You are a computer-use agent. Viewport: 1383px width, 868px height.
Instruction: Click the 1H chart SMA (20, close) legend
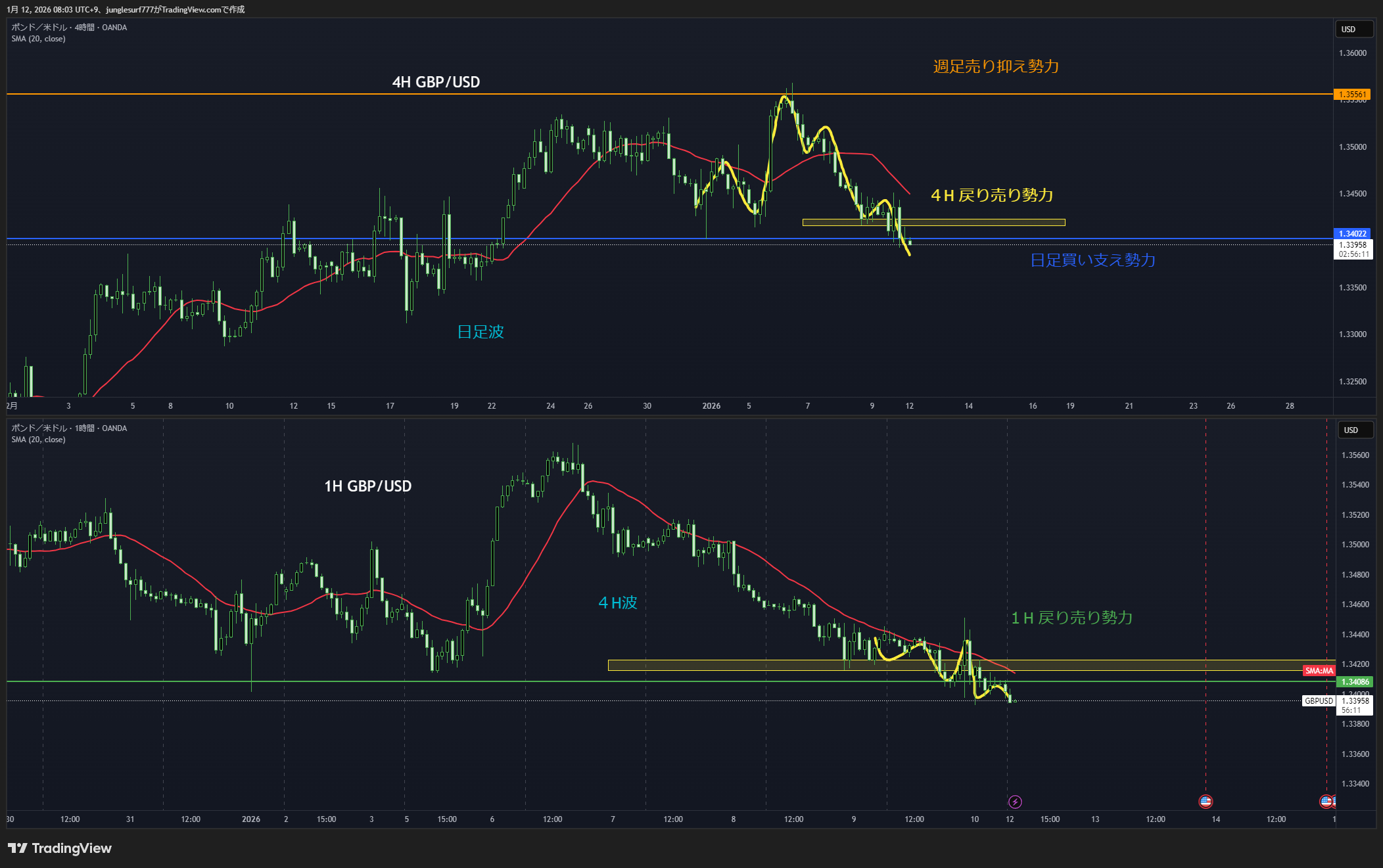(x=38, y=440)
